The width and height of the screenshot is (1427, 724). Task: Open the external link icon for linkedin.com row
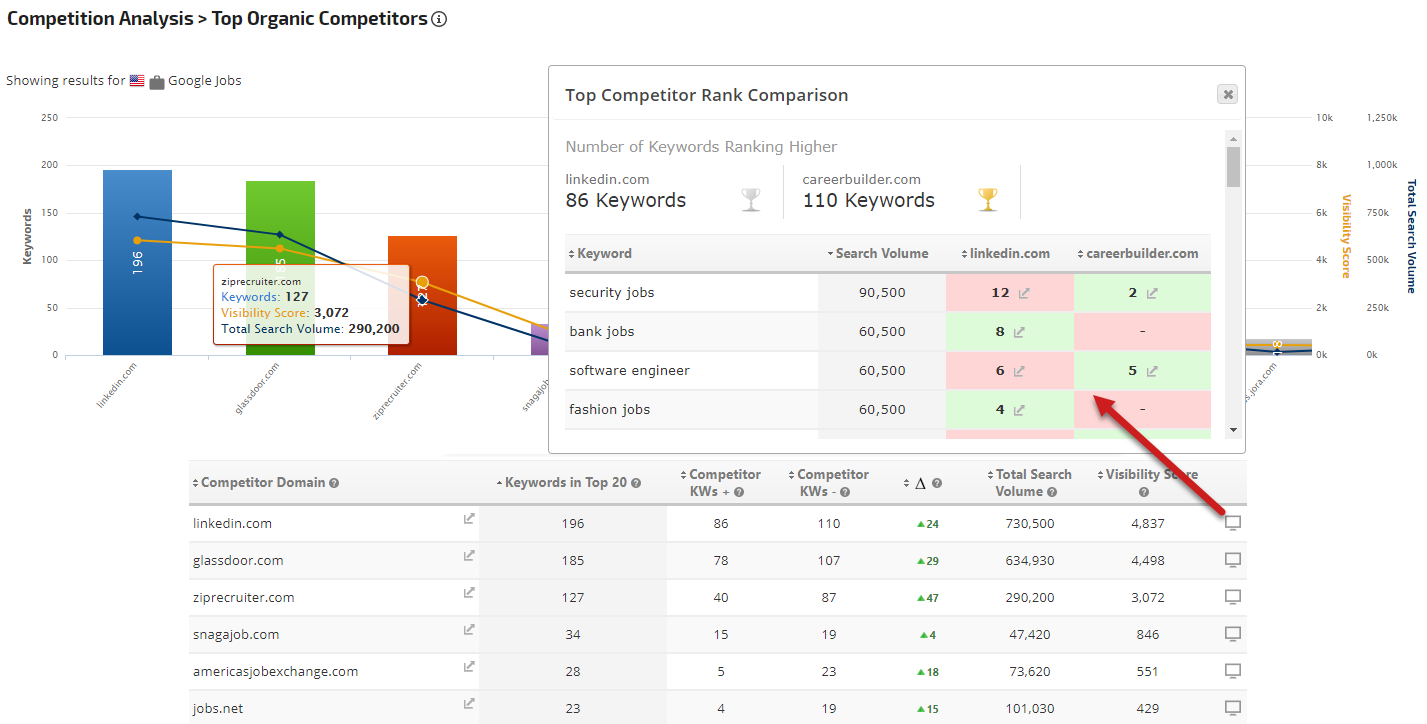[x=468, y=518]
